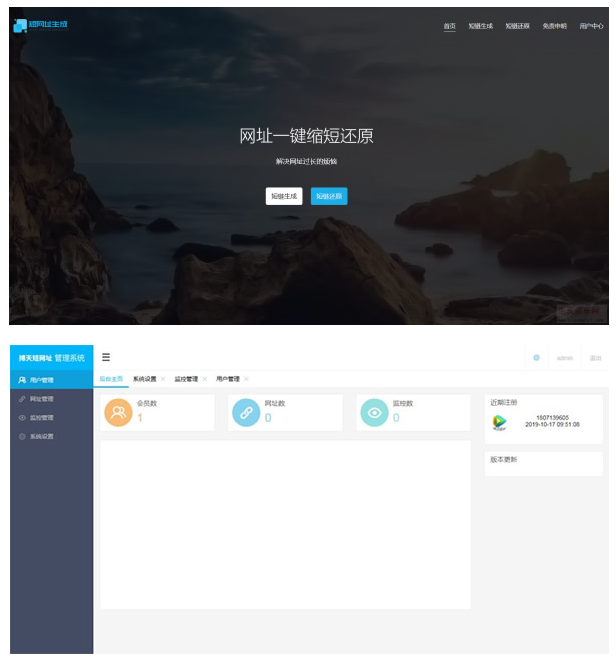This screenshot has width=616, height=661.
Task: Click the theme icon beside admin
Action: click(536, 357)
